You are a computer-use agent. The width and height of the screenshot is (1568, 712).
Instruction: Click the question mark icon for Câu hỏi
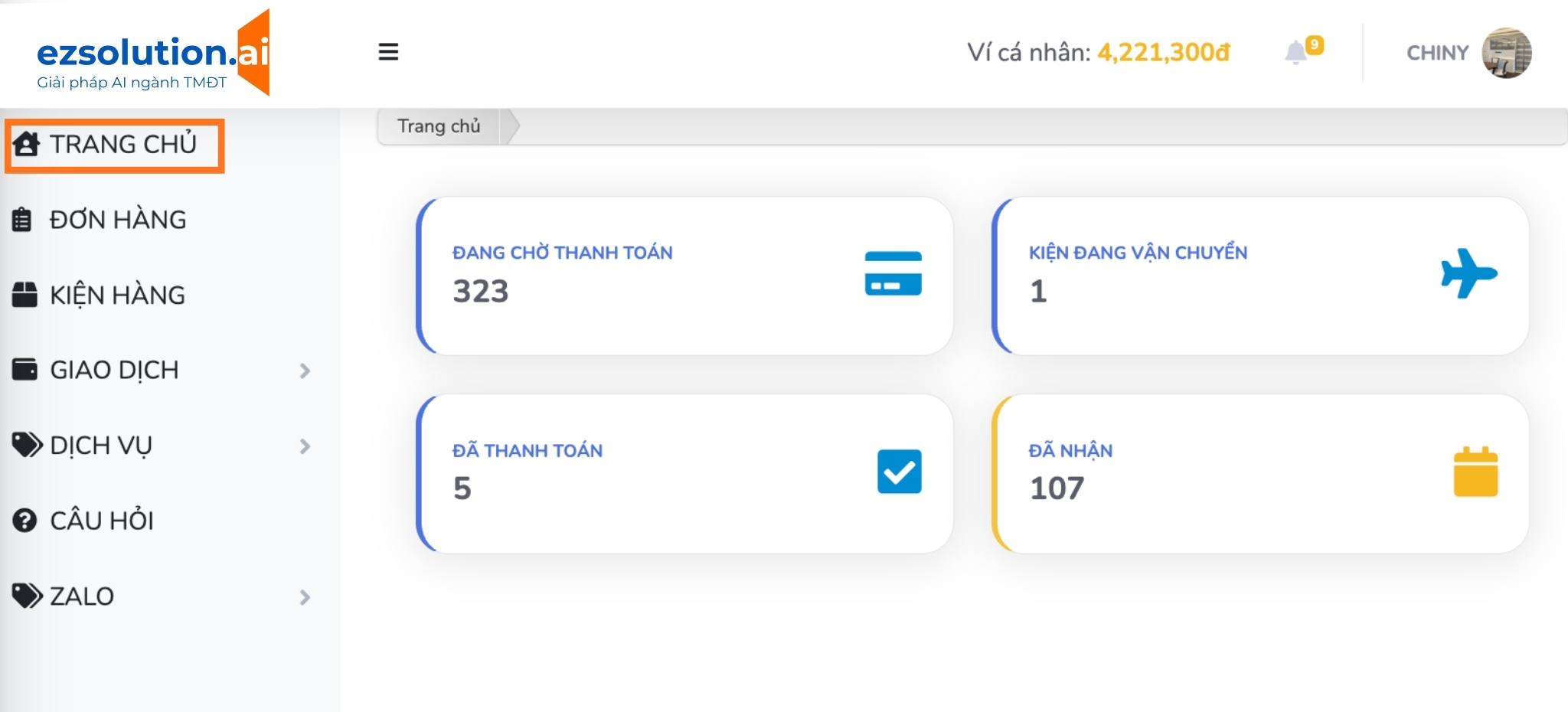pos(24,521)
